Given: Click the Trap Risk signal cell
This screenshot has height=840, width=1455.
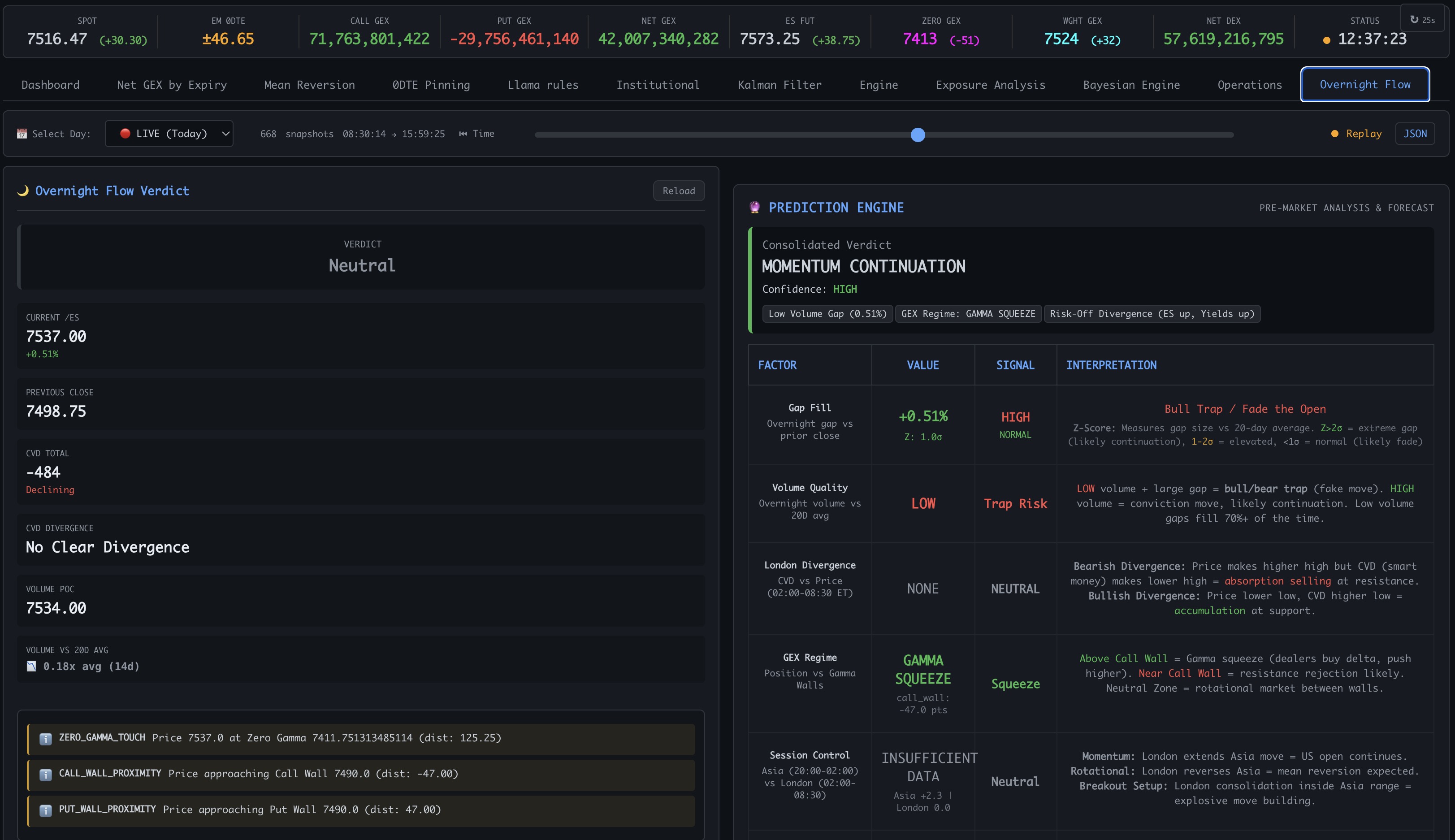Looking at the screenshot, I should [1015, 504].
